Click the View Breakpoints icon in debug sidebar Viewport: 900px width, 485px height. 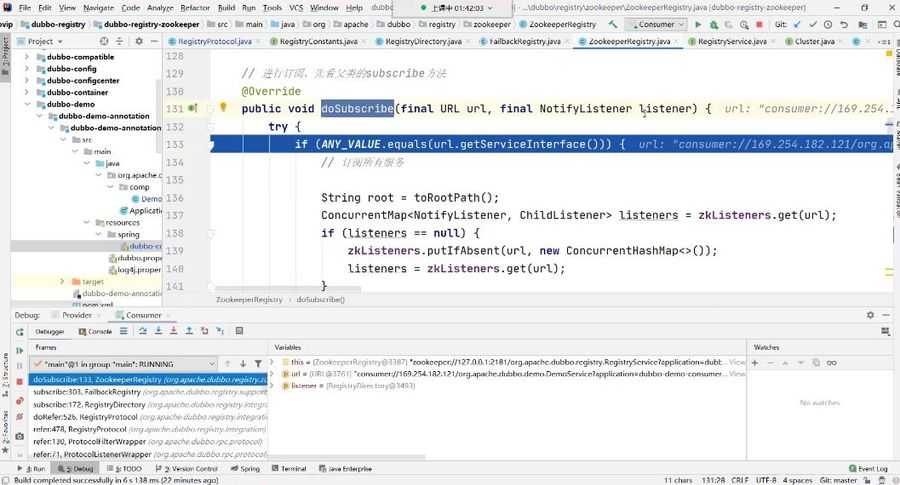(x=20, y=401)
